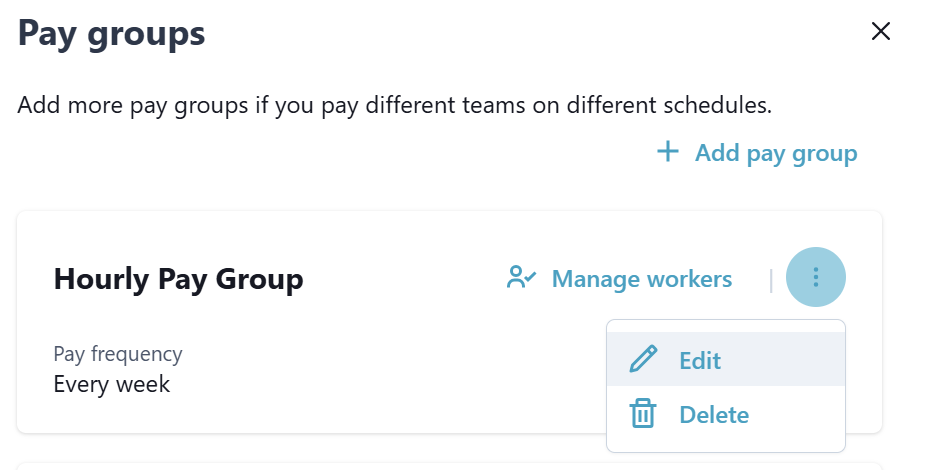
Task: Click the Pay groups heading
Action: click(x=112, y=34)
